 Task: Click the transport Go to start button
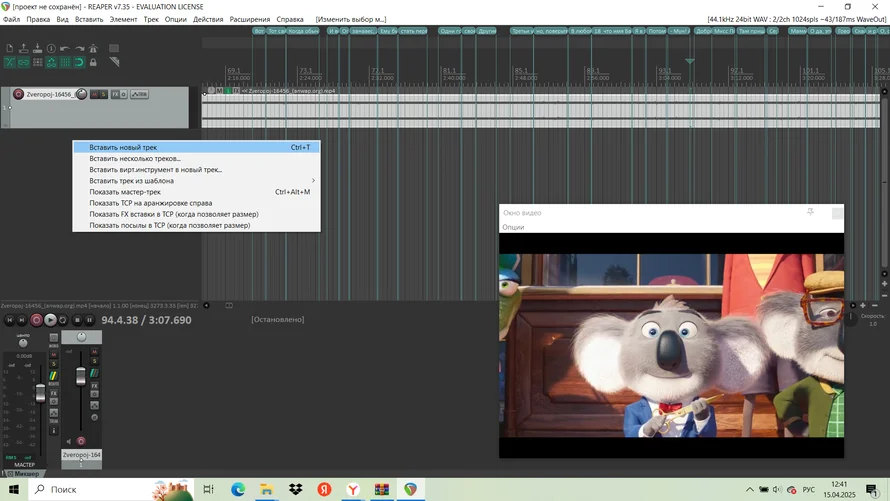point(9,320)
